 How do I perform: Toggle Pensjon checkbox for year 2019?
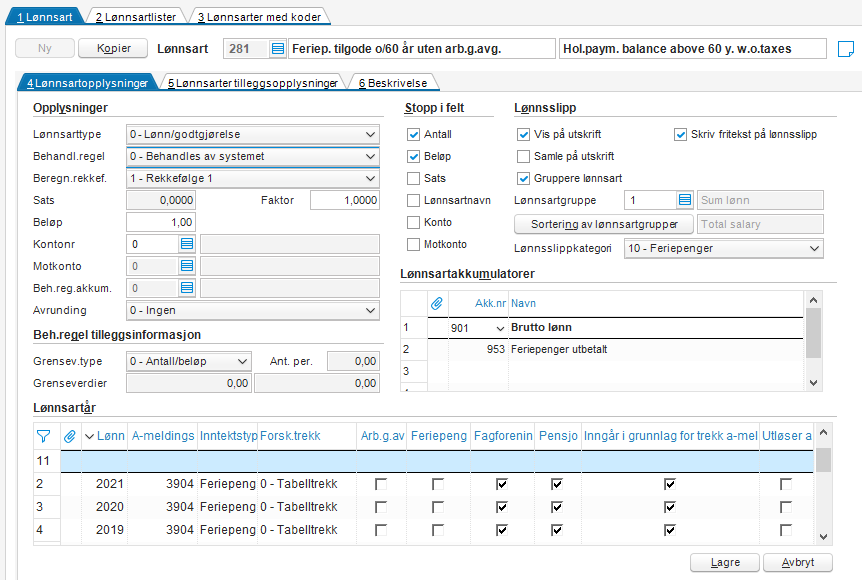pyautogui.click(x=557, y=530)
